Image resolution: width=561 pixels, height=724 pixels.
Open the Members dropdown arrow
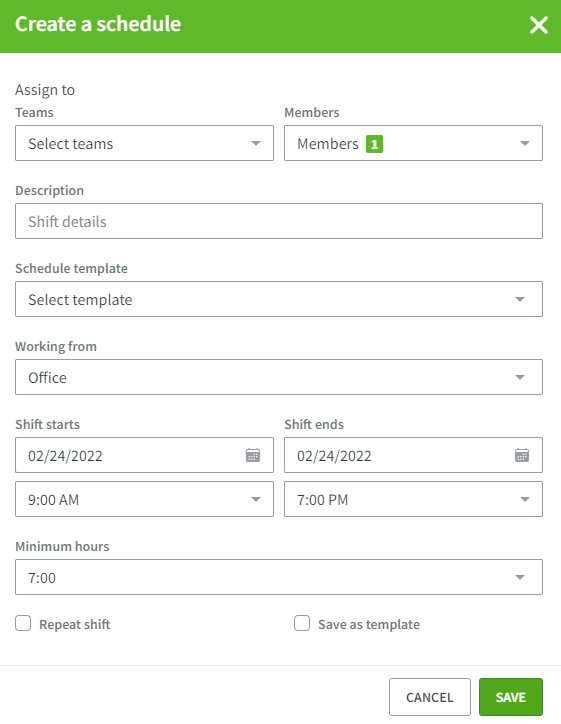[x=525, y=144]
